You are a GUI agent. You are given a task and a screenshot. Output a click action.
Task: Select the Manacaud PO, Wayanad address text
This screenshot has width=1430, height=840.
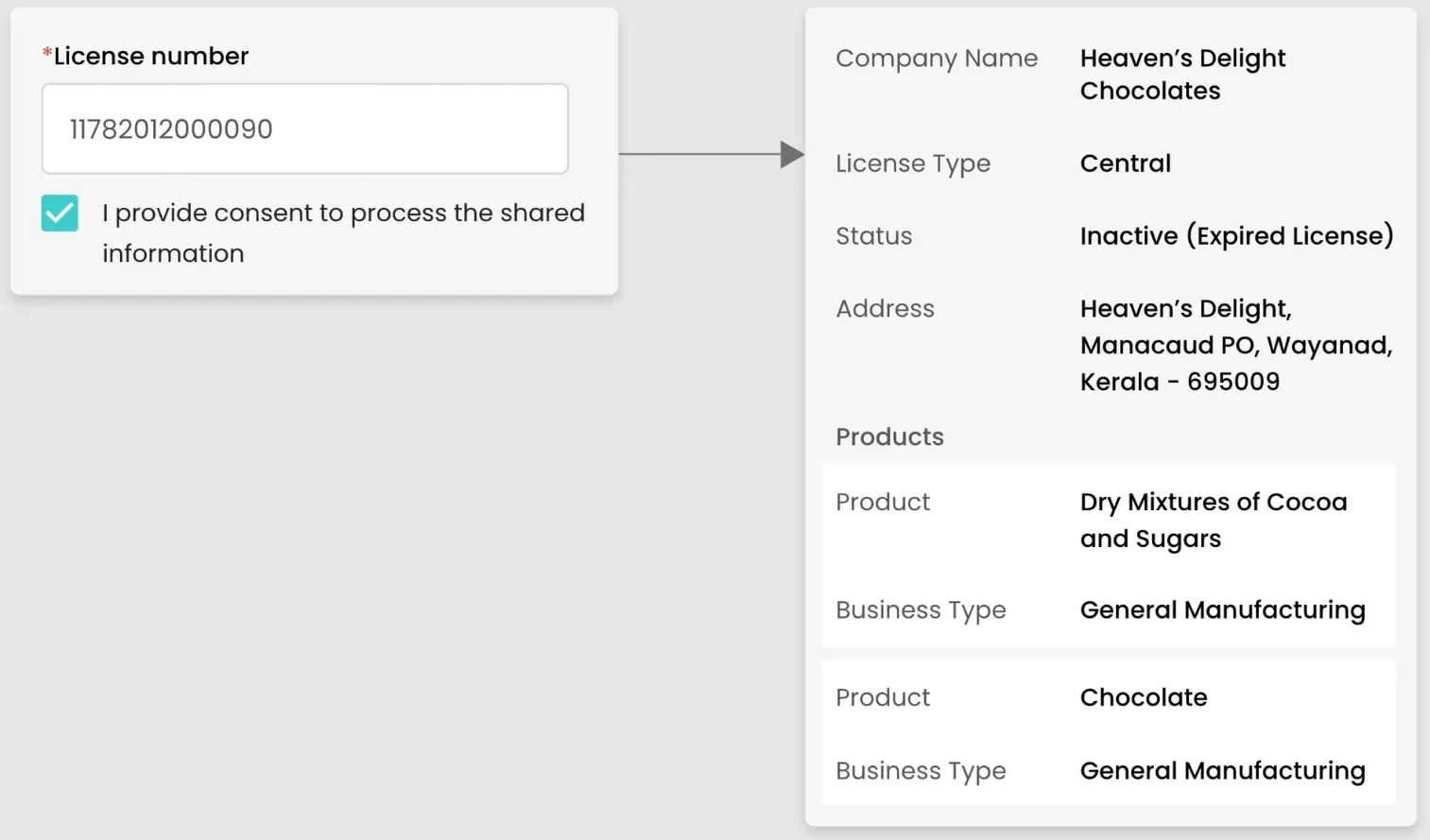[1235, 346]
